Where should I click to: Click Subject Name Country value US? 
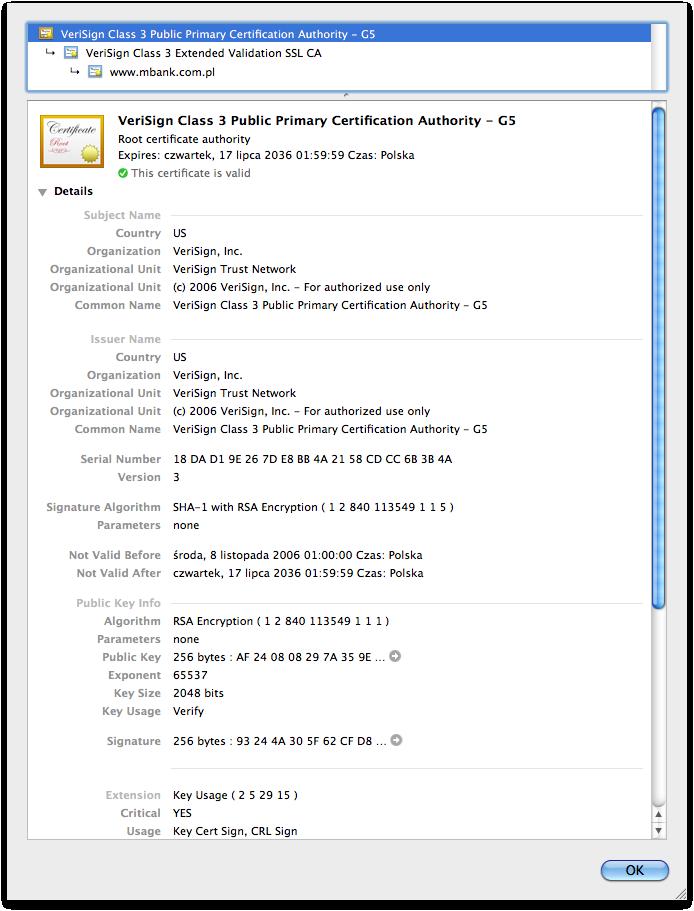pyautogui.click(x=179, y=233)
